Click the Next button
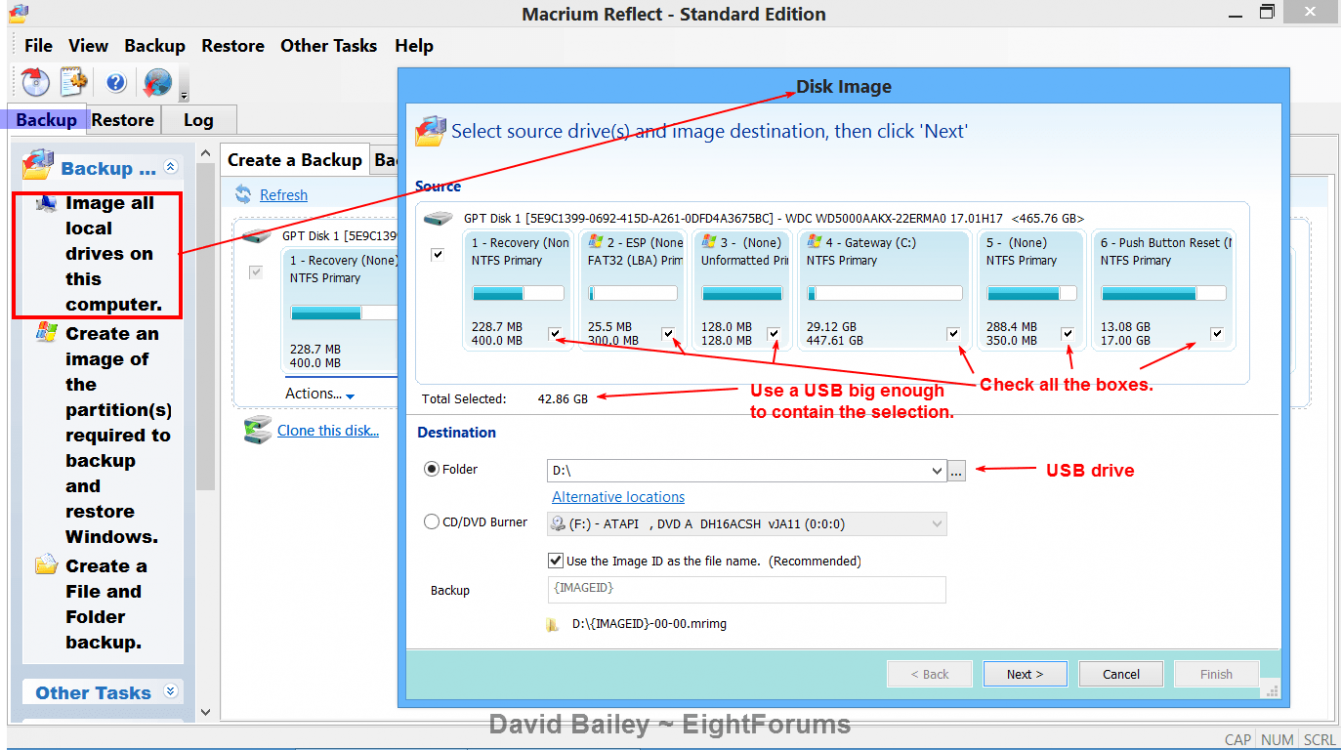Image resolution: width=1341 pixels, height=750 pixels. pos(1025,674)
